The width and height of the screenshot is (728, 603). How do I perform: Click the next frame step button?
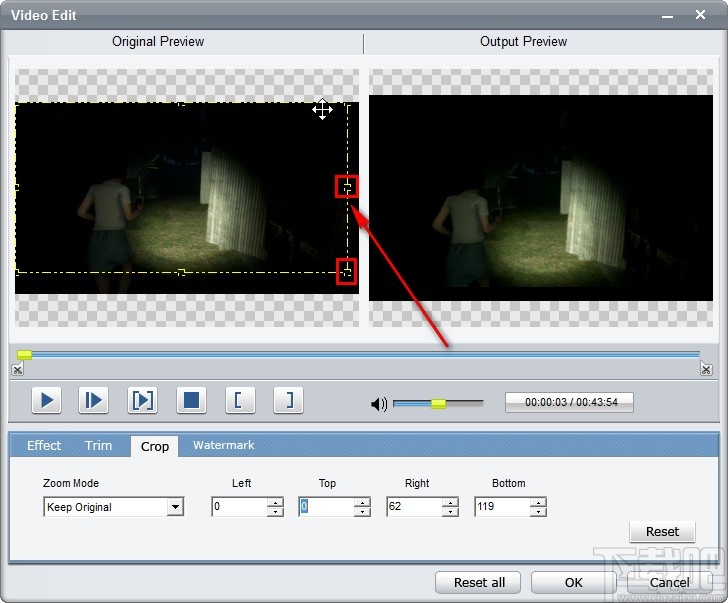[x=93, y=401]
